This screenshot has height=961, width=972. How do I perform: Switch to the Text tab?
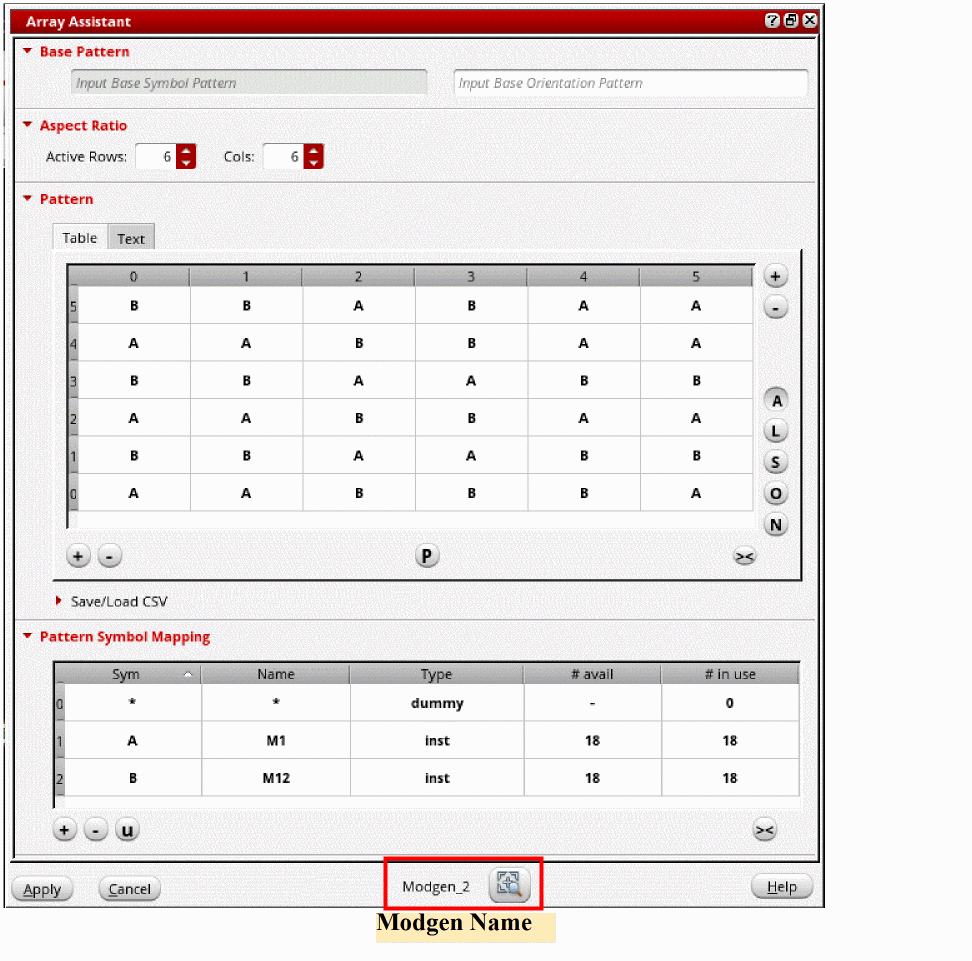pyautogui.click(x=131, y=238)
